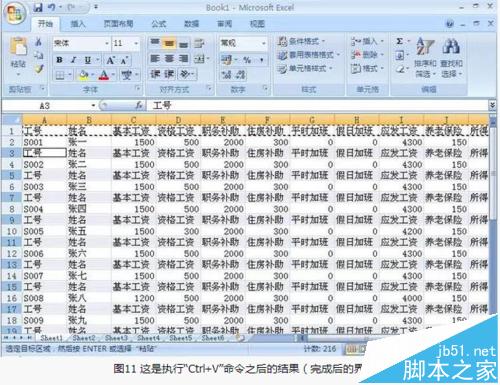Toggle wrap text

(x=199, y=43)
